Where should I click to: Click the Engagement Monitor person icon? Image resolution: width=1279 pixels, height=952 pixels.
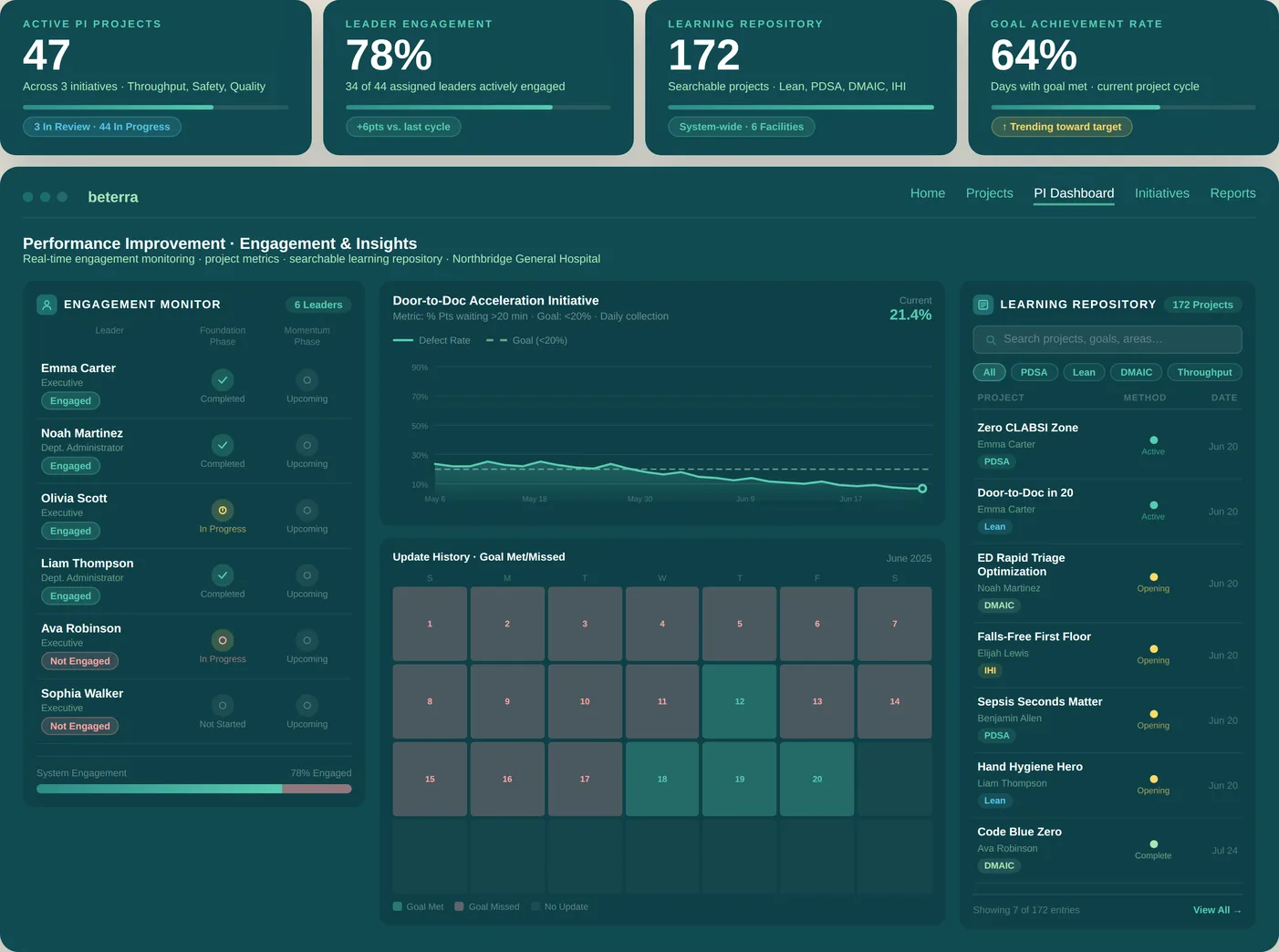point(47,305)
